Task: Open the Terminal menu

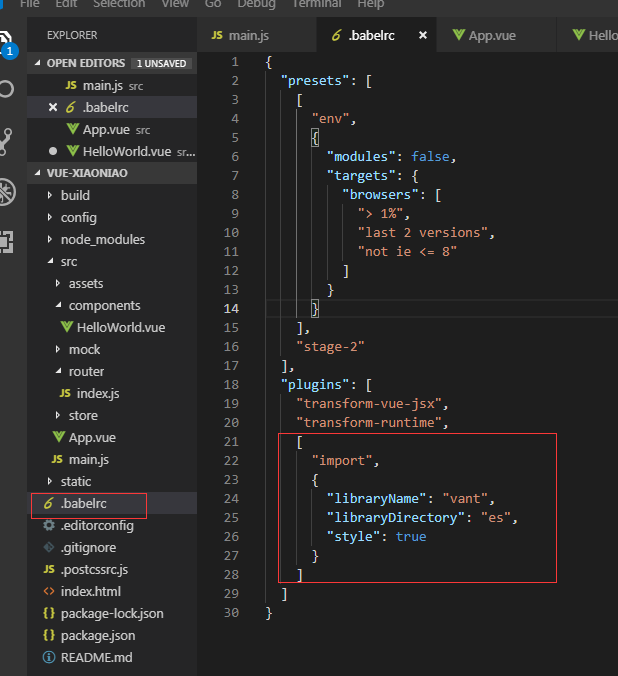Action: click(x=316, y=4)
